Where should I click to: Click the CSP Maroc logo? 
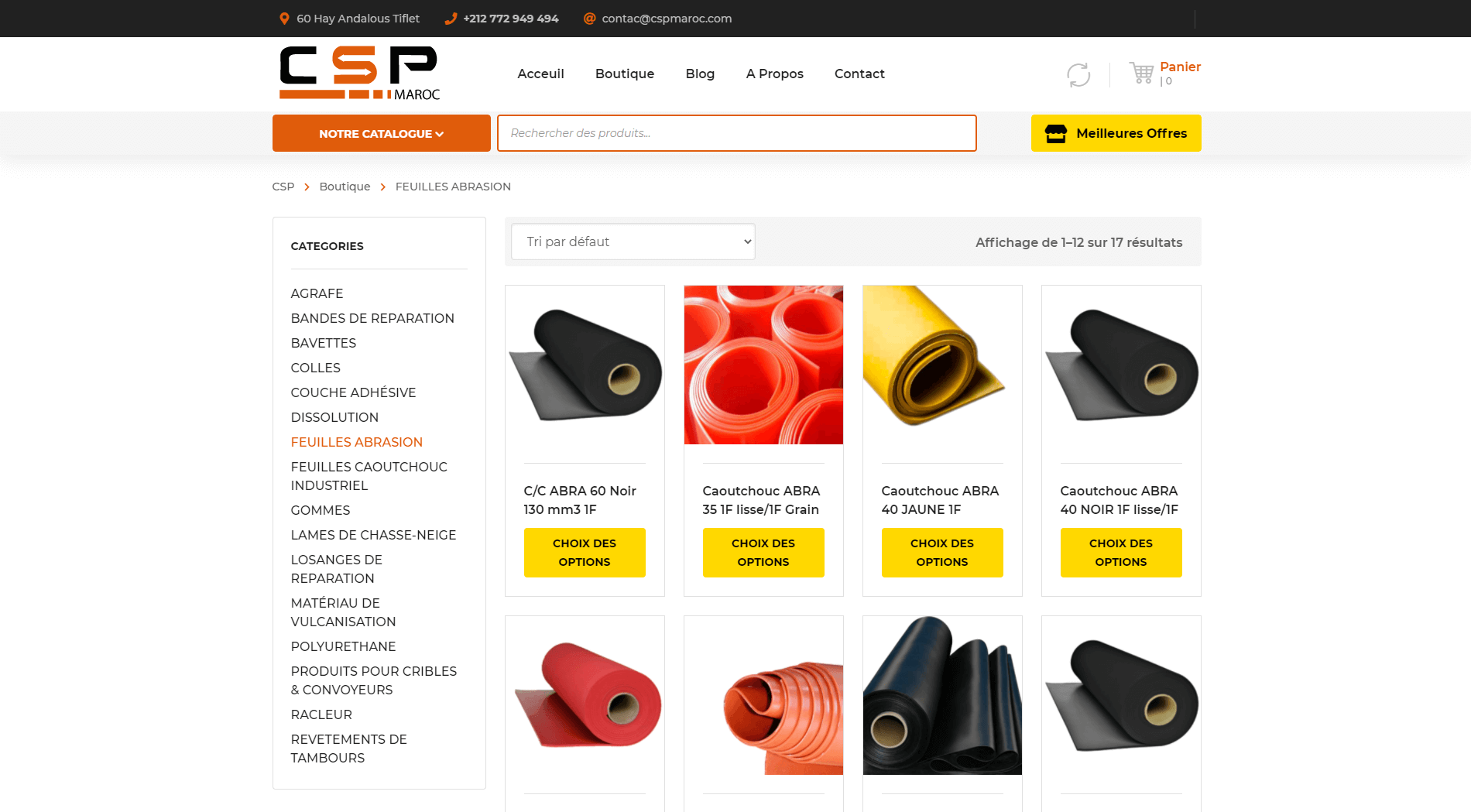point(359,74)
